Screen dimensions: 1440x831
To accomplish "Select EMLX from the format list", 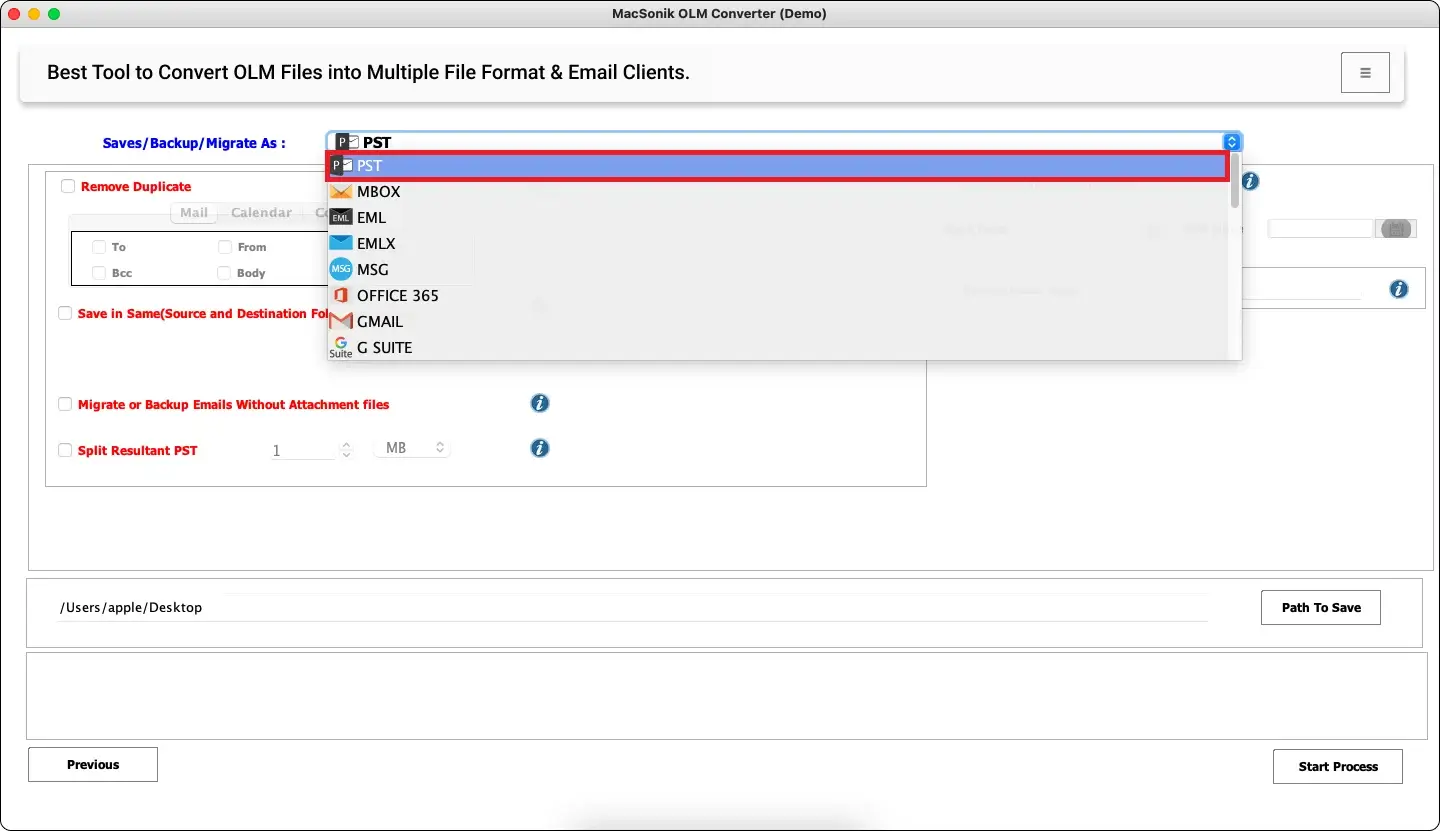I will 778,243.
